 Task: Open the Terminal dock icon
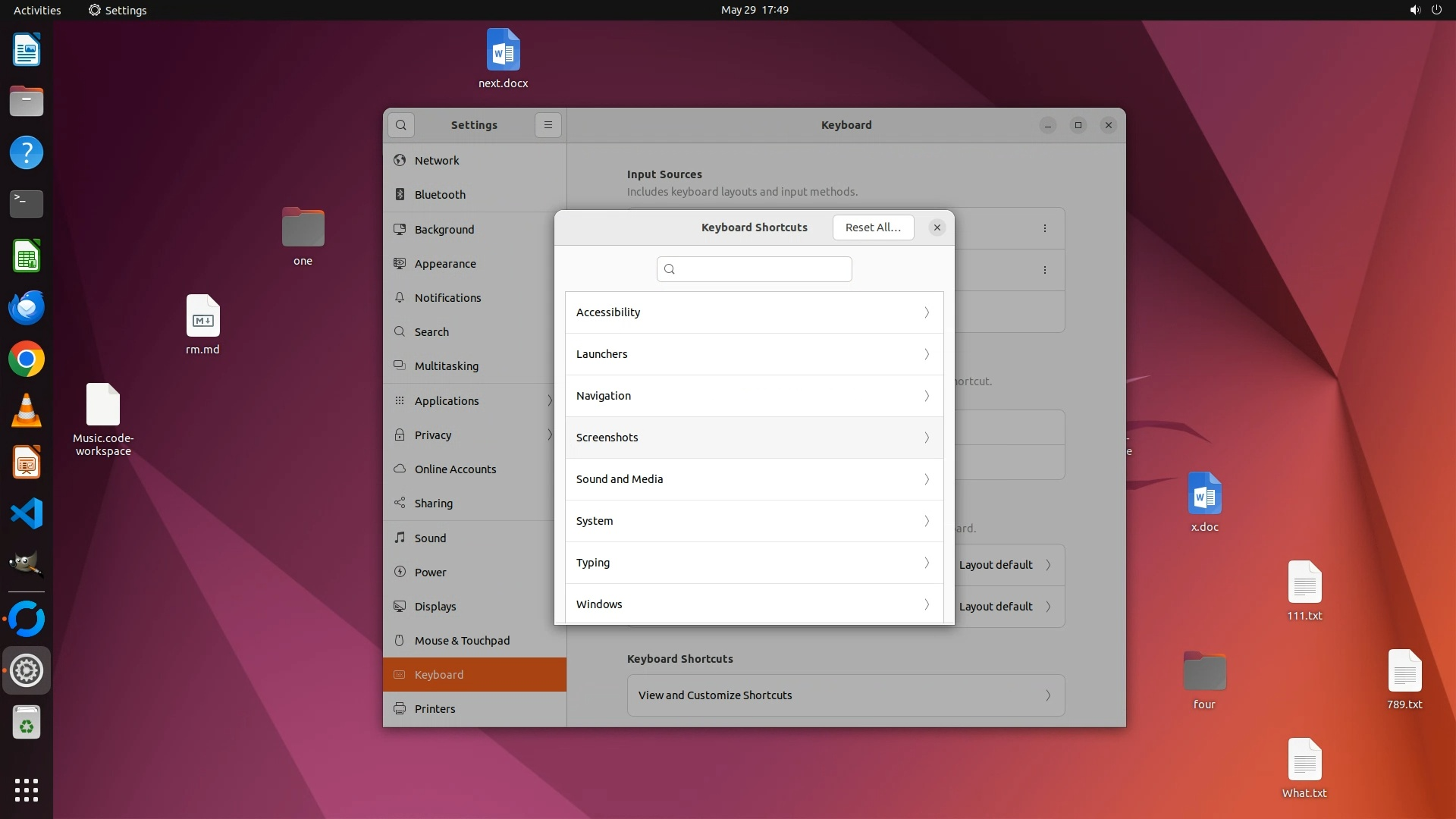pyautogui.click(x=27, y=204)
